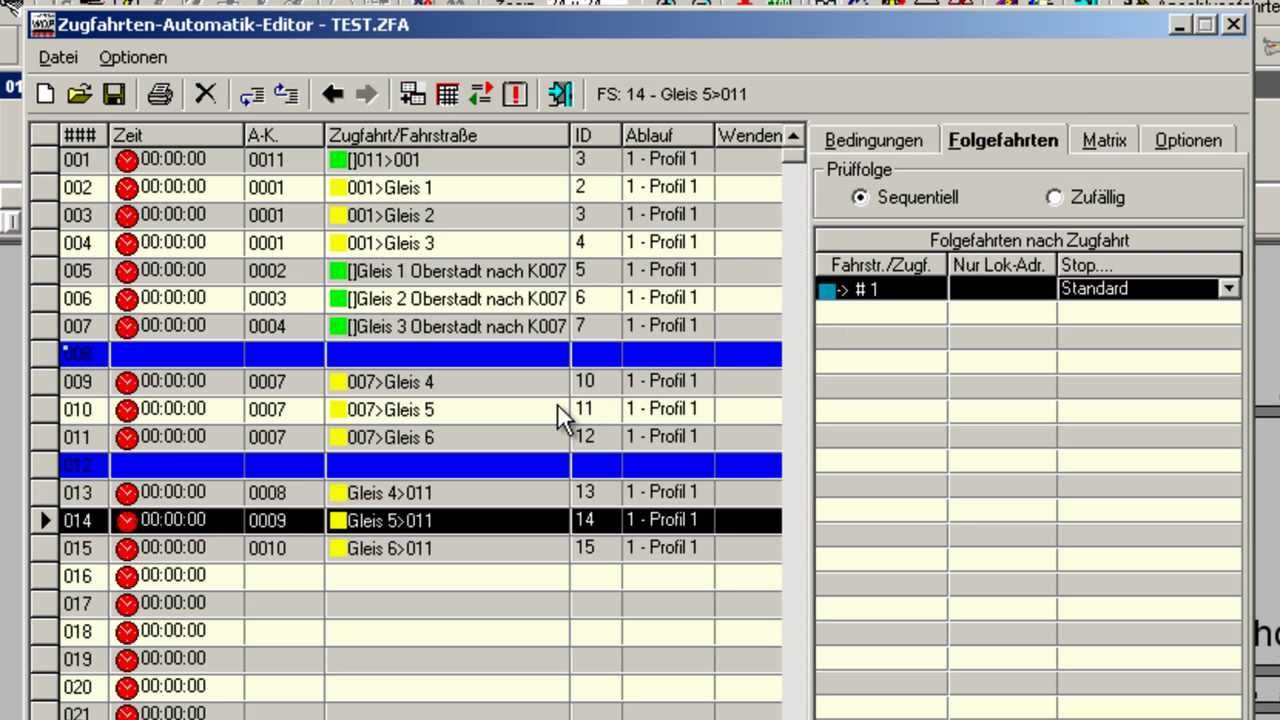Screen dimensions: 1280x720
Task: Switch to the Optionen tab in right panel
Action: tap(1188, 141)
